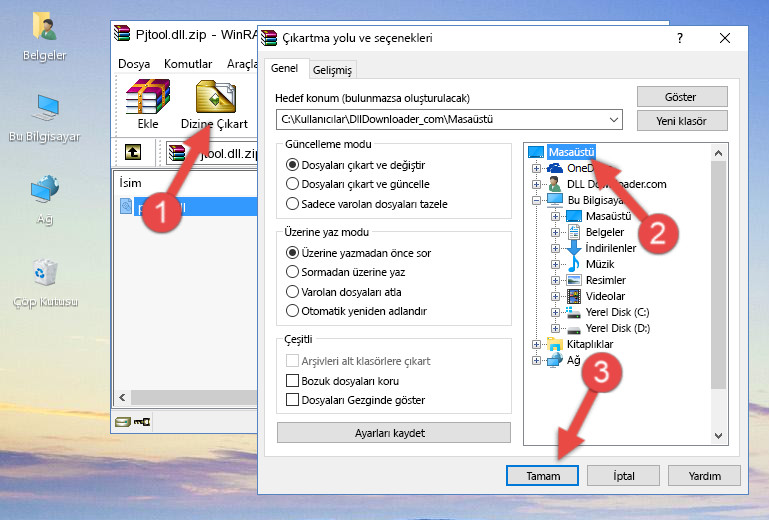Select Yerel Disk (C:) drive icon
Viewport: 769px width, 520px height.
tap(573, 312)
